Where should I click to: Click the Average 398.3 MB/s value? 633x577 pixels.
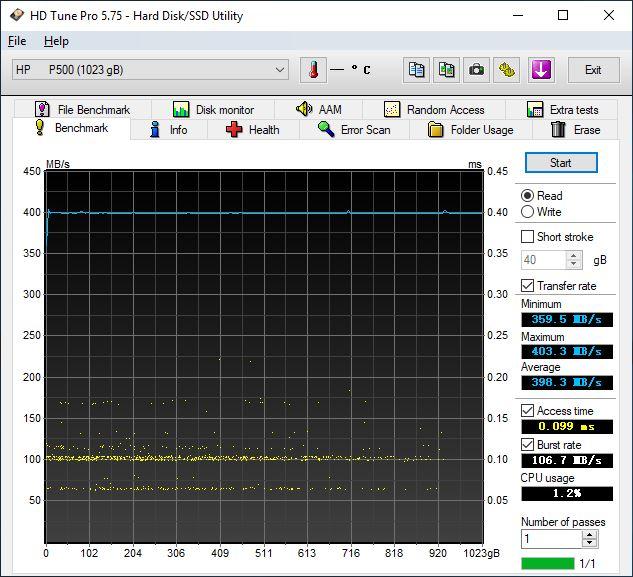567,382
